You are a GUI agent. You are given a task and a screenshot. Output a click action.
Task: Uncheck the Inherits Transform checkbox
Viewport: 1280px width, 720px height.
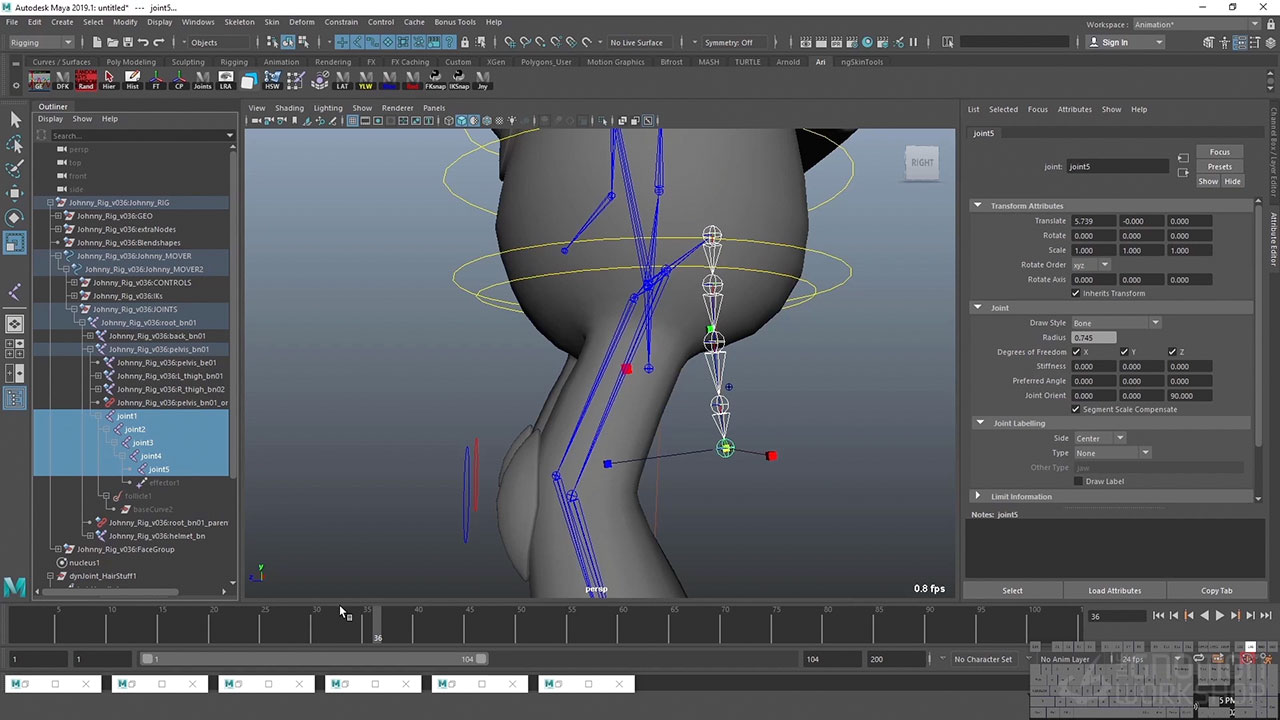point(1076,294)
